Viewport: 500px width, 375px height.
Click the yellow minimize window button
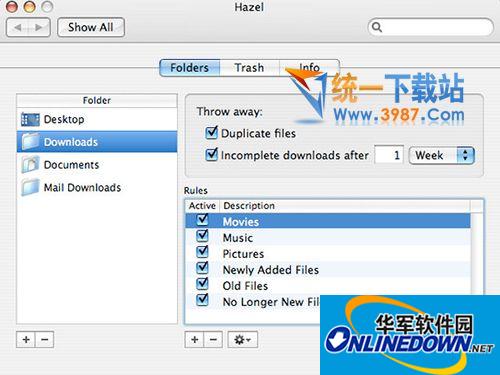29,7
